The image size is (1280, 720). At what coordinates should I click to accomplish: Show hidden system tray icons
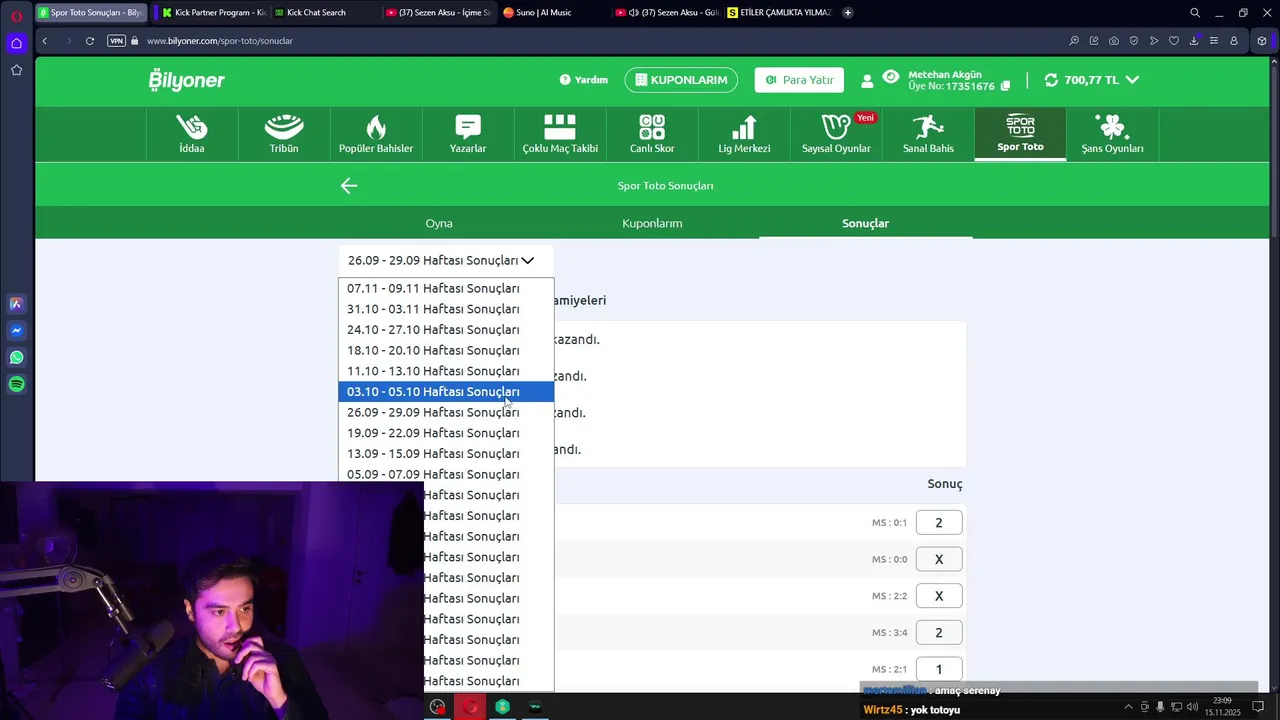(1129, 707)
